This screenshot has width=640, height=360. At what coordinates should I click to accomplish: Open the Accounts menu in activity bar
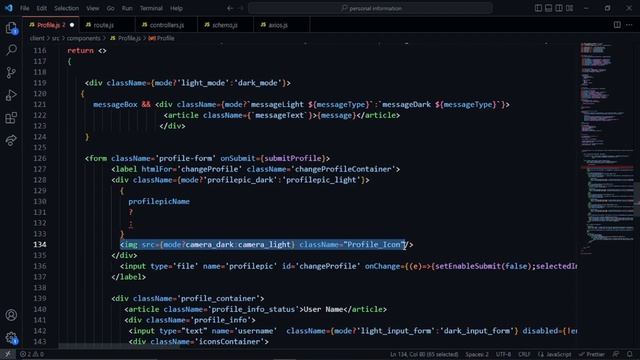click(x=11, y=315)
